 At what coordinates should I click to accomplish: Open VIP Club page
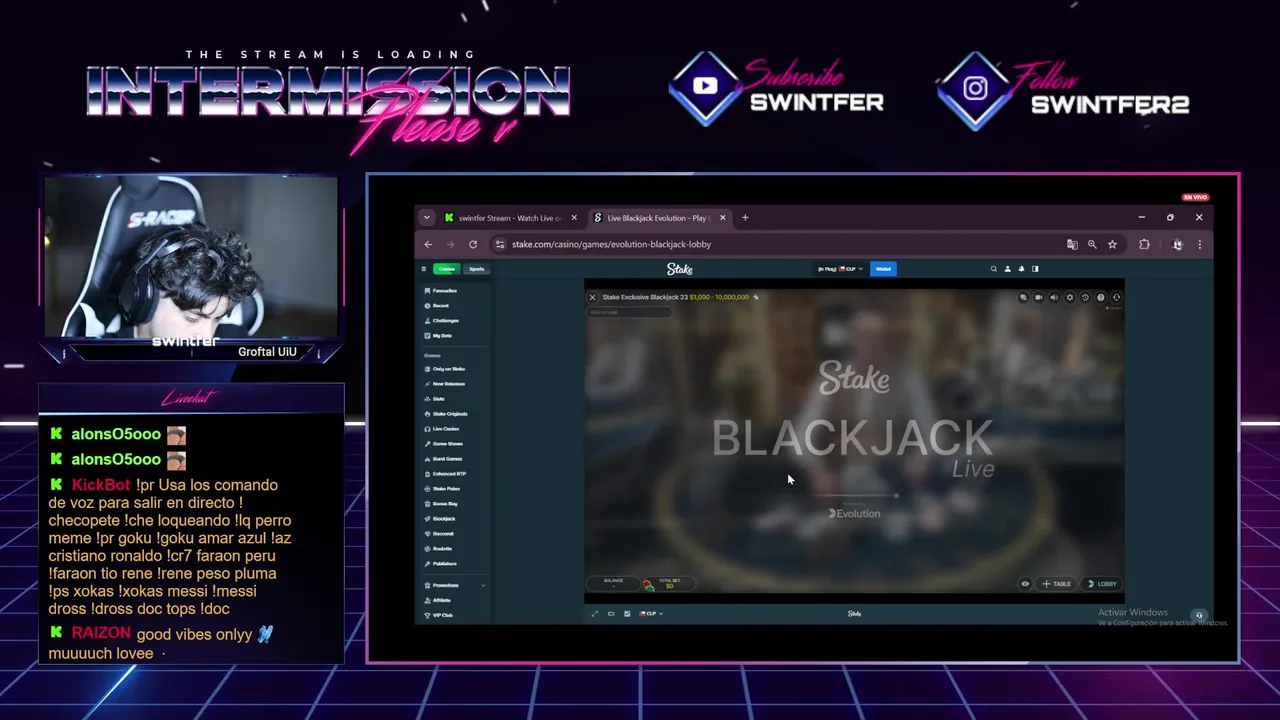coord(439,615)
